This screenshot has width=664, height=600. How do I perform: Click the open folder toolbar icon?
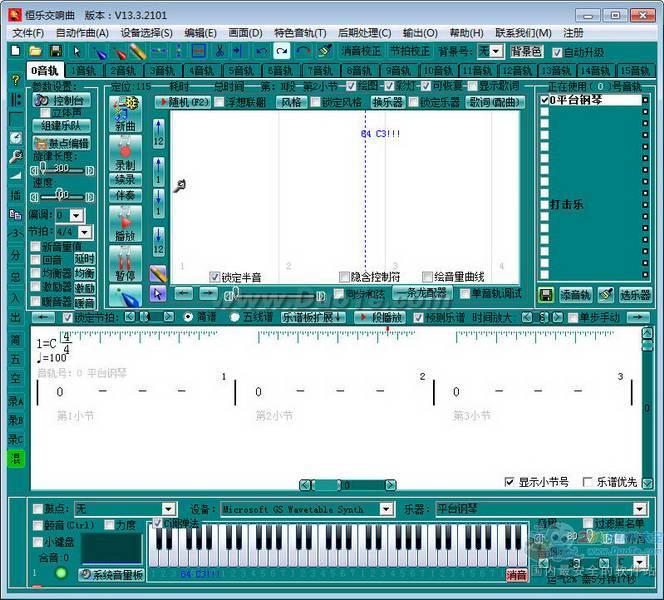[36, 51]
